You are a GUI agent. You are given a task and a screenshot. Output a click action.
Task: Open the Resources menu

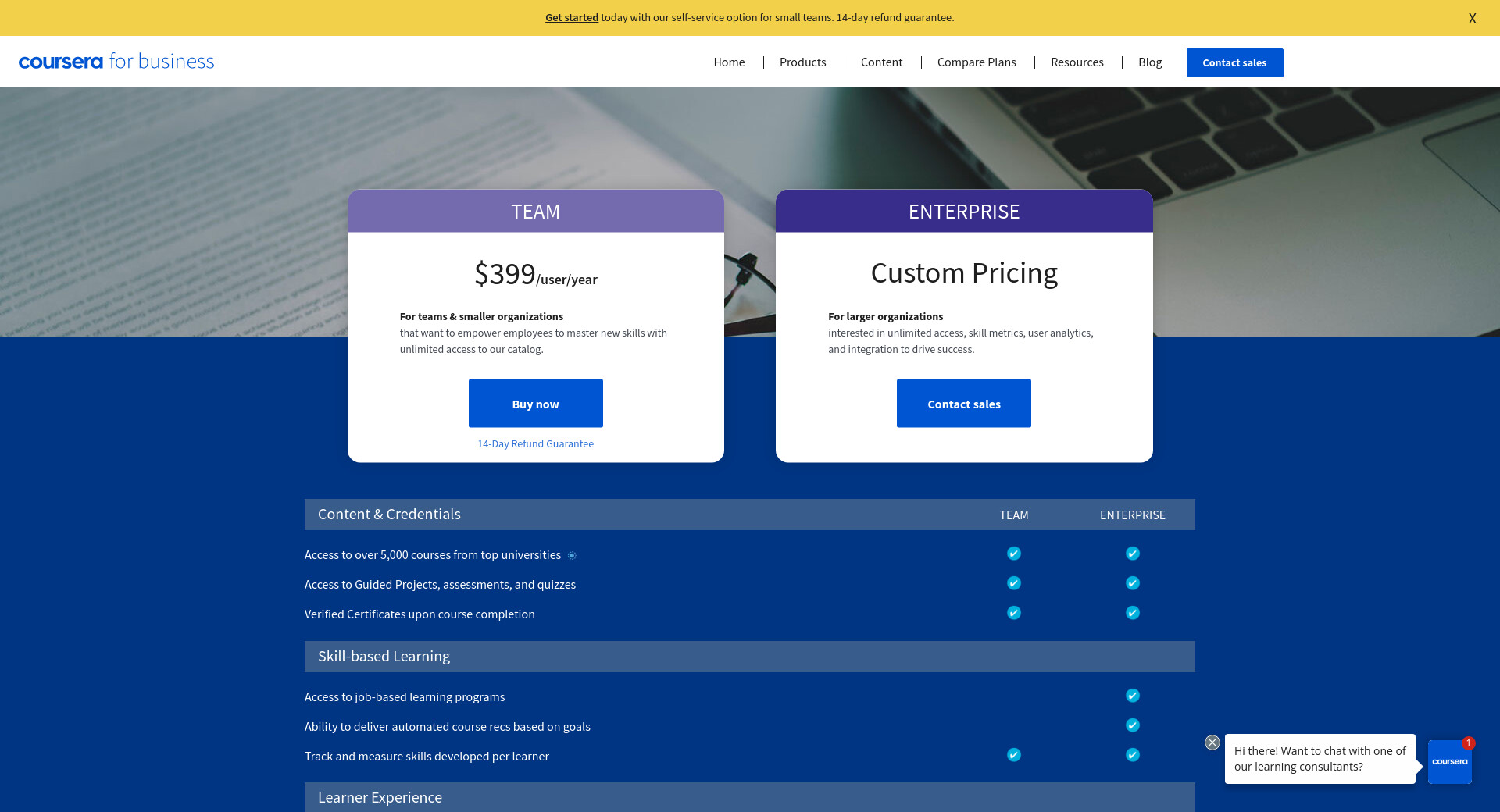tap(1077, 62)
